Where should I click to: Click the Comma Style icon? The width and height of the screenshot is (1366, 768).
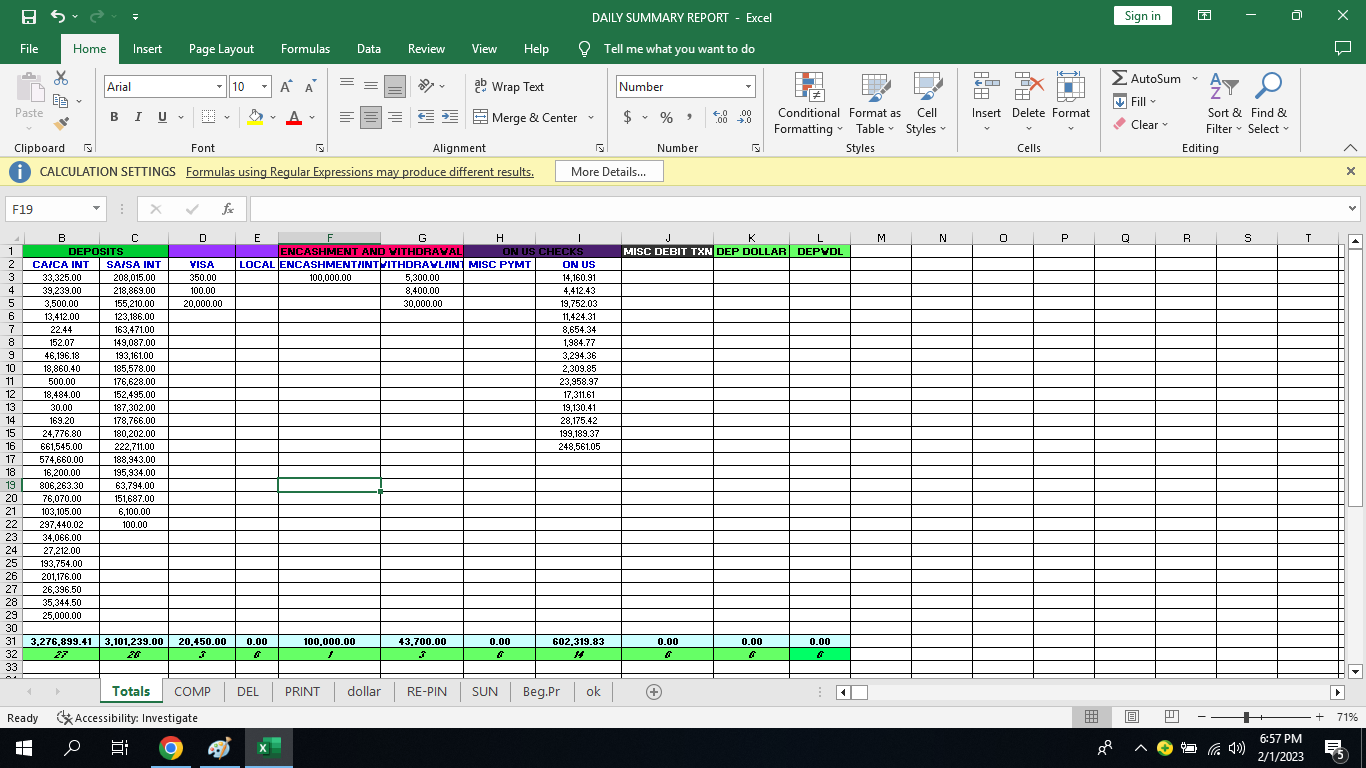(689, 117)
